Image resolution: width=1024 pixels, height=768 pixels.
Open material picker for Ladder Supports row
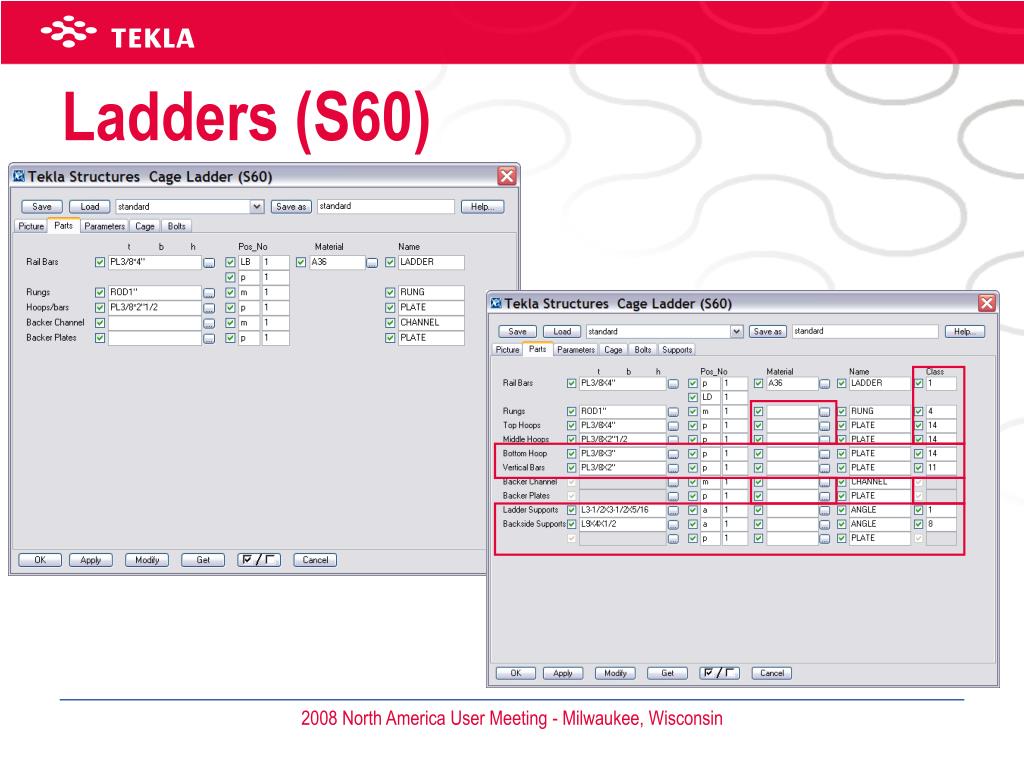pyautogui.click(x=825, y=511)
